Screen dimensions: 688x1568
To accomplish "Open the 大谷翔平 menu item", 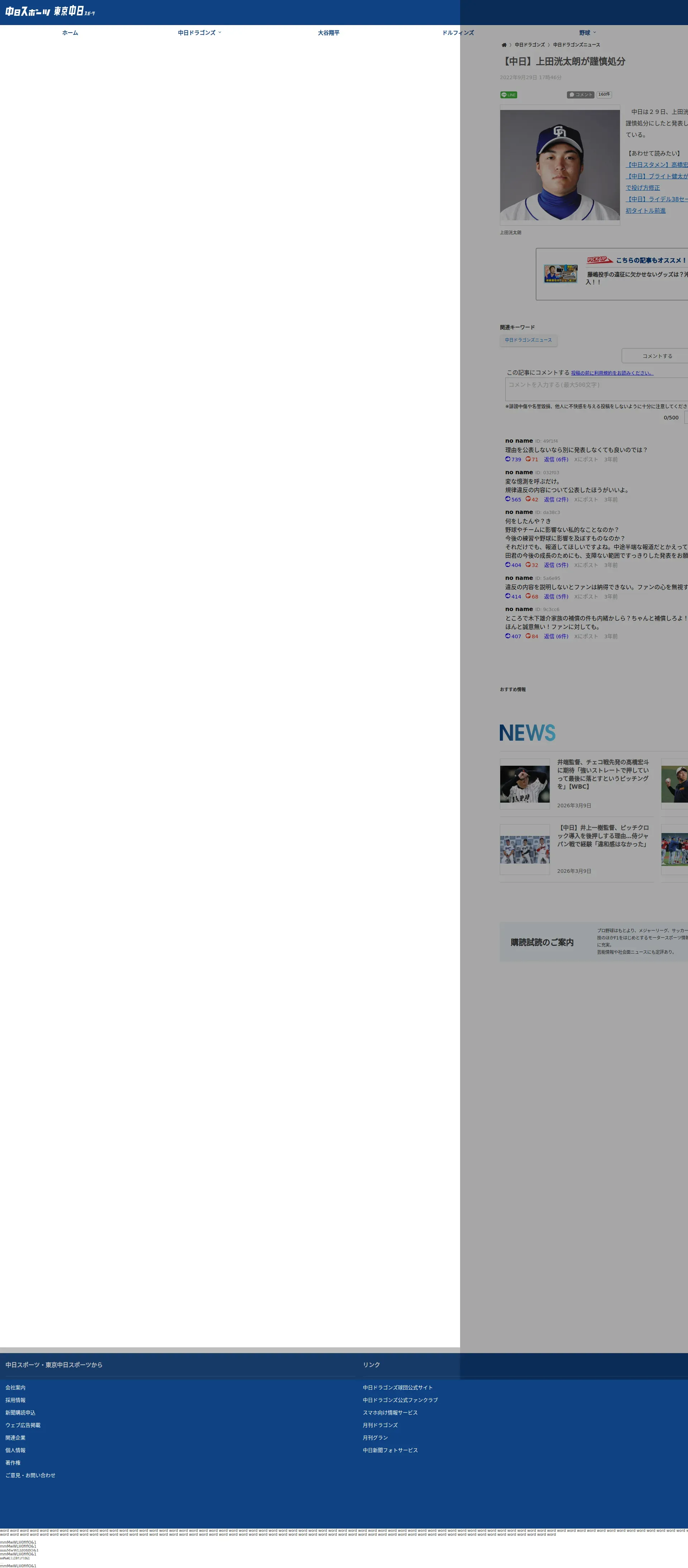I will pos(328,33).
